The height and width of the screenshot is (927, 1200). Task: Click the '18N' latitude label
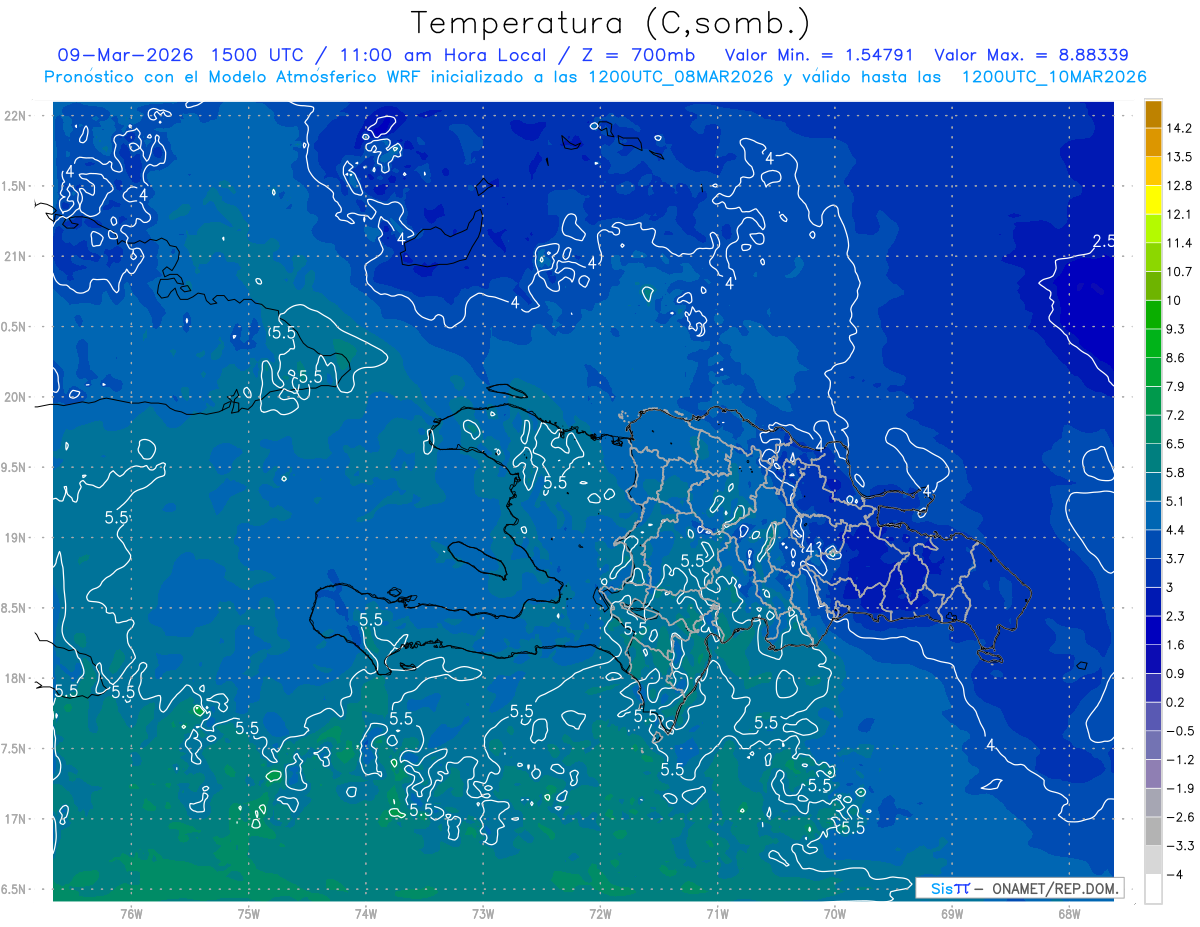pyautogui.click(x=16, y=678)
